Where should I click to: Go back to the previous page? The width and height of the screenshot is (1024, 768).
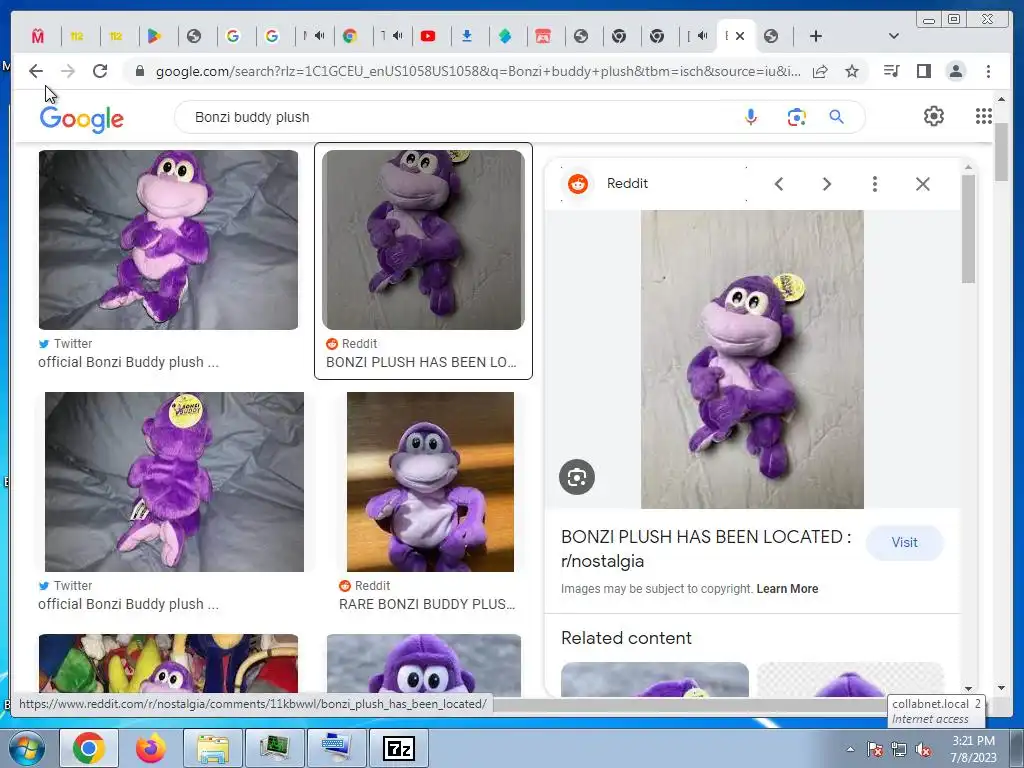tap(36, 71)
